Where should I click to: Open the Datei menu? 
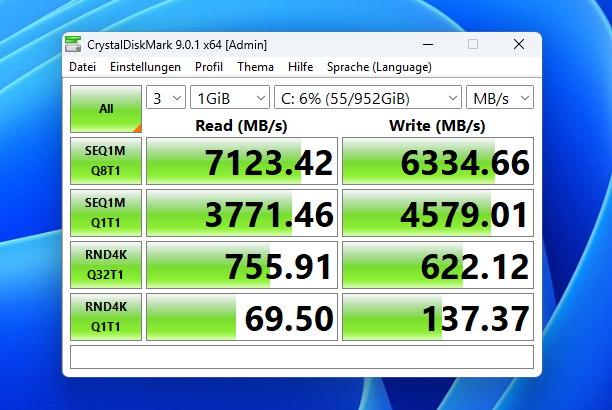(82, 67)
